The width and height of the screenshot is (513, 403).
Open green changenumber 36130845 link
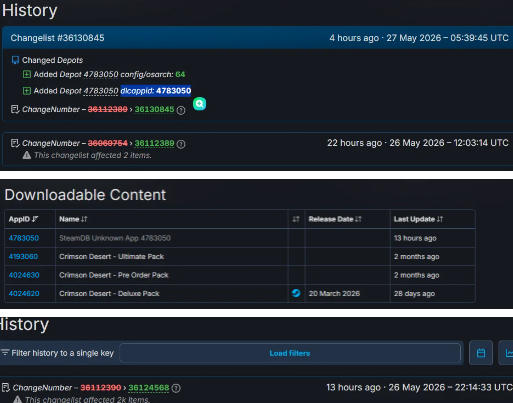[x=154, y=109]
